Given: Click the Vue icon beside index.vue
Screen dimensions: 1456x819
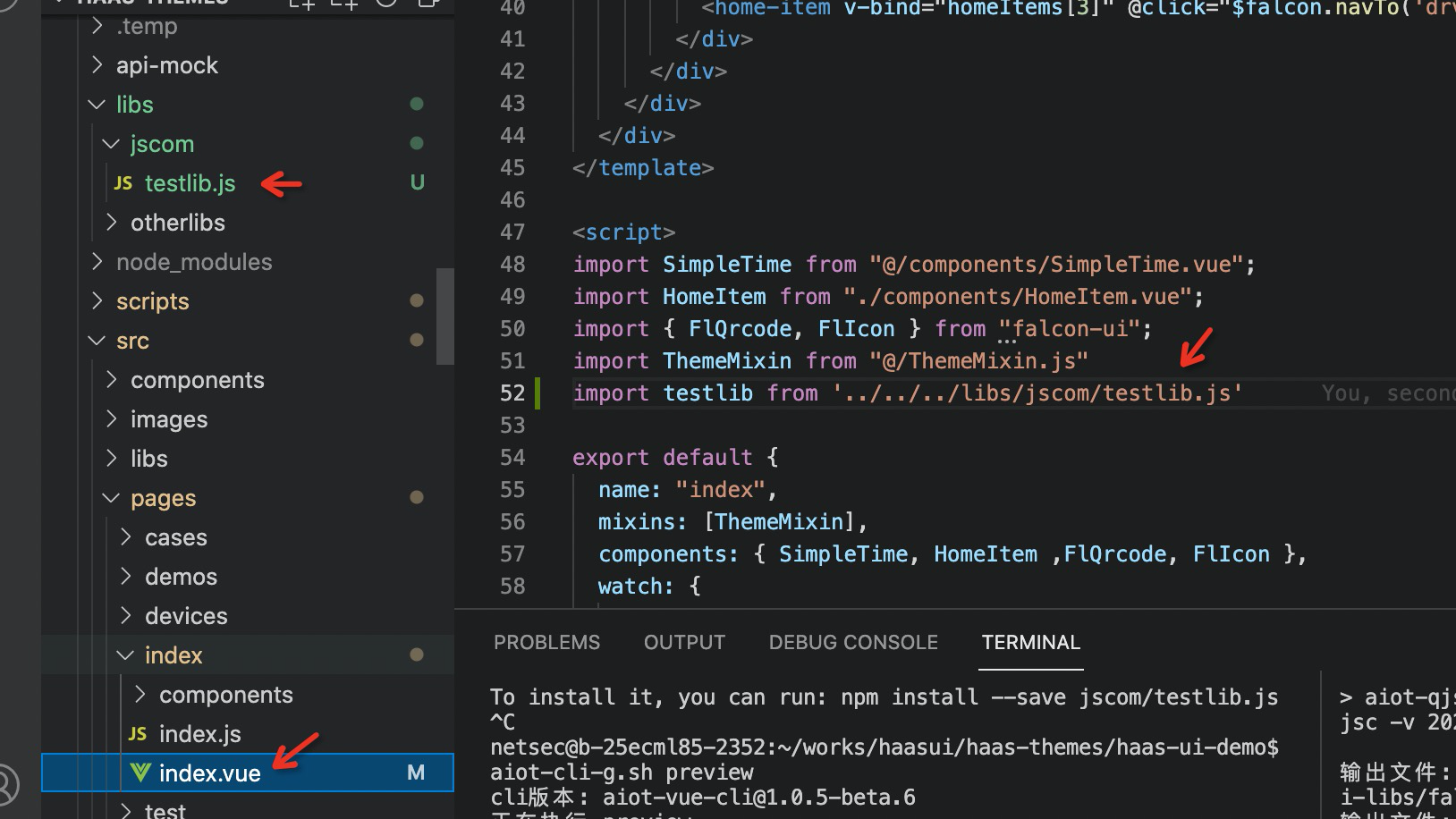Looking at the screenshot, I should (x=140, y=773).
